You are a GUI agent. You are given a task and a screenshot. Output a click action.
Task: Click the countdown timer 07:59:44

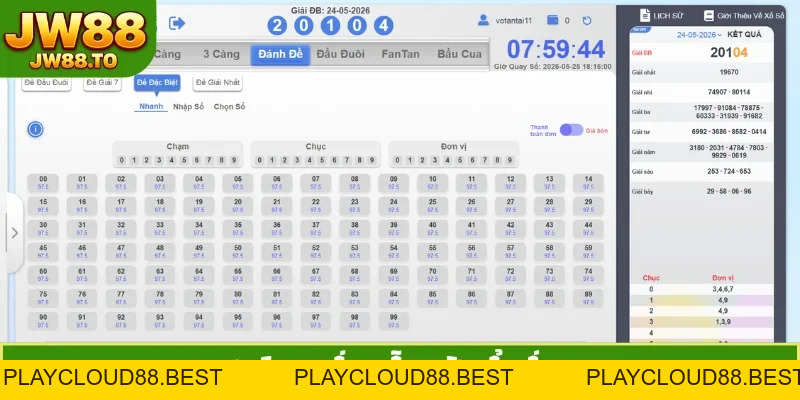click(x=556, y=49)
